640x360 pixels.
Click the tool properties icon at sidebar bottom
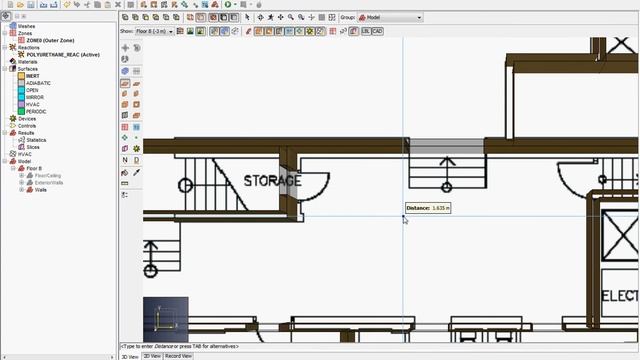[125, 195]
